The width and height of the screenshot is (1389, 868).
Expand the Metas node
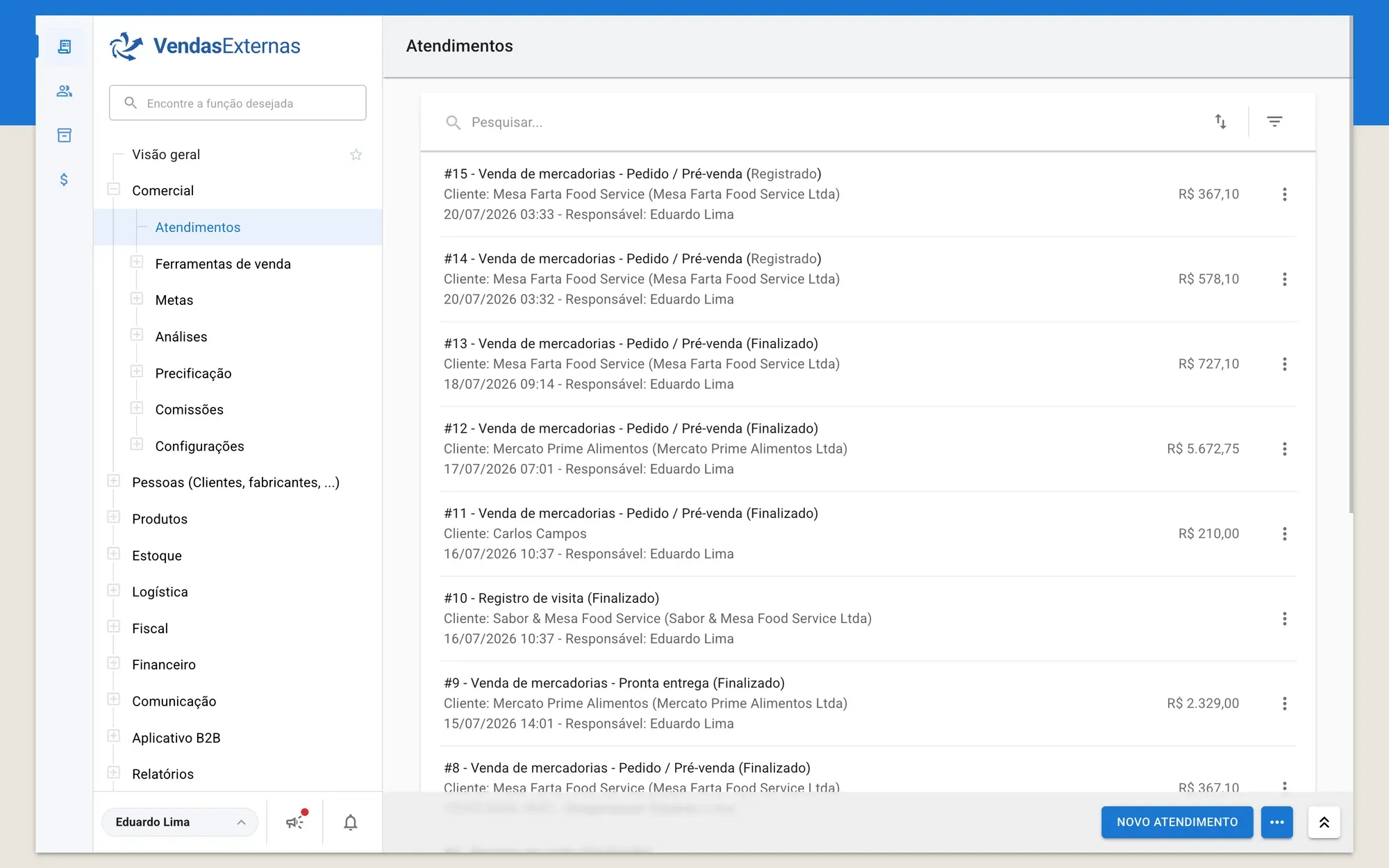click(x=137, y=299)
